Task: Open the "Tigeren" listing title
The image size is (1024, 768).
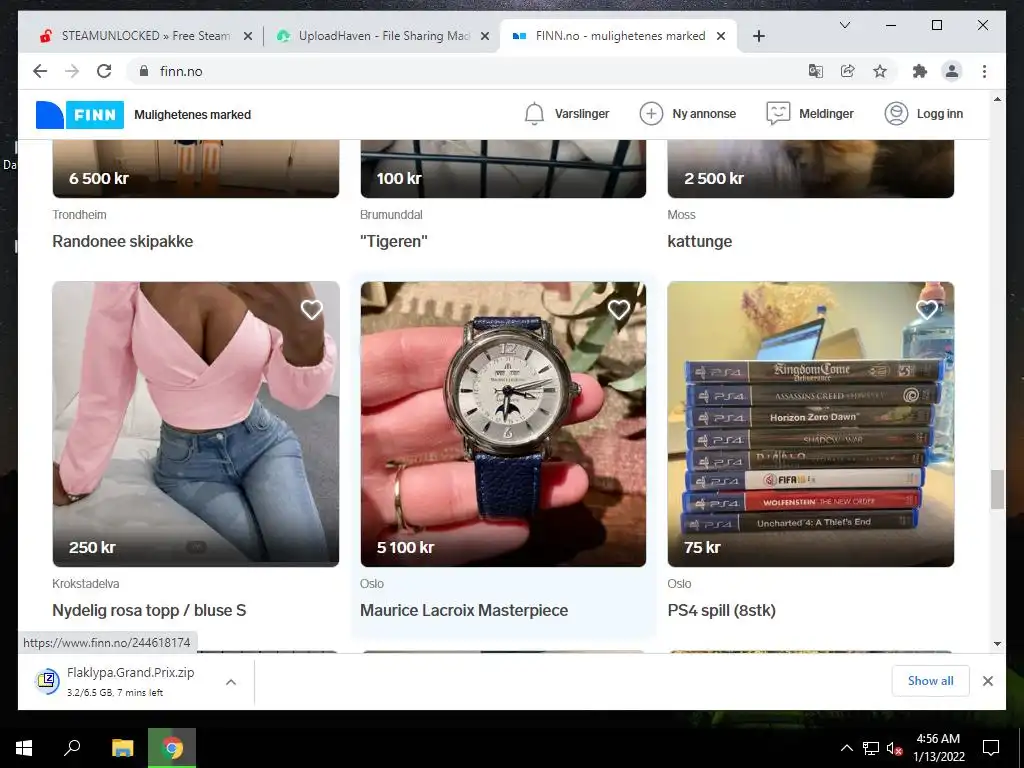Action: (394, 242)
